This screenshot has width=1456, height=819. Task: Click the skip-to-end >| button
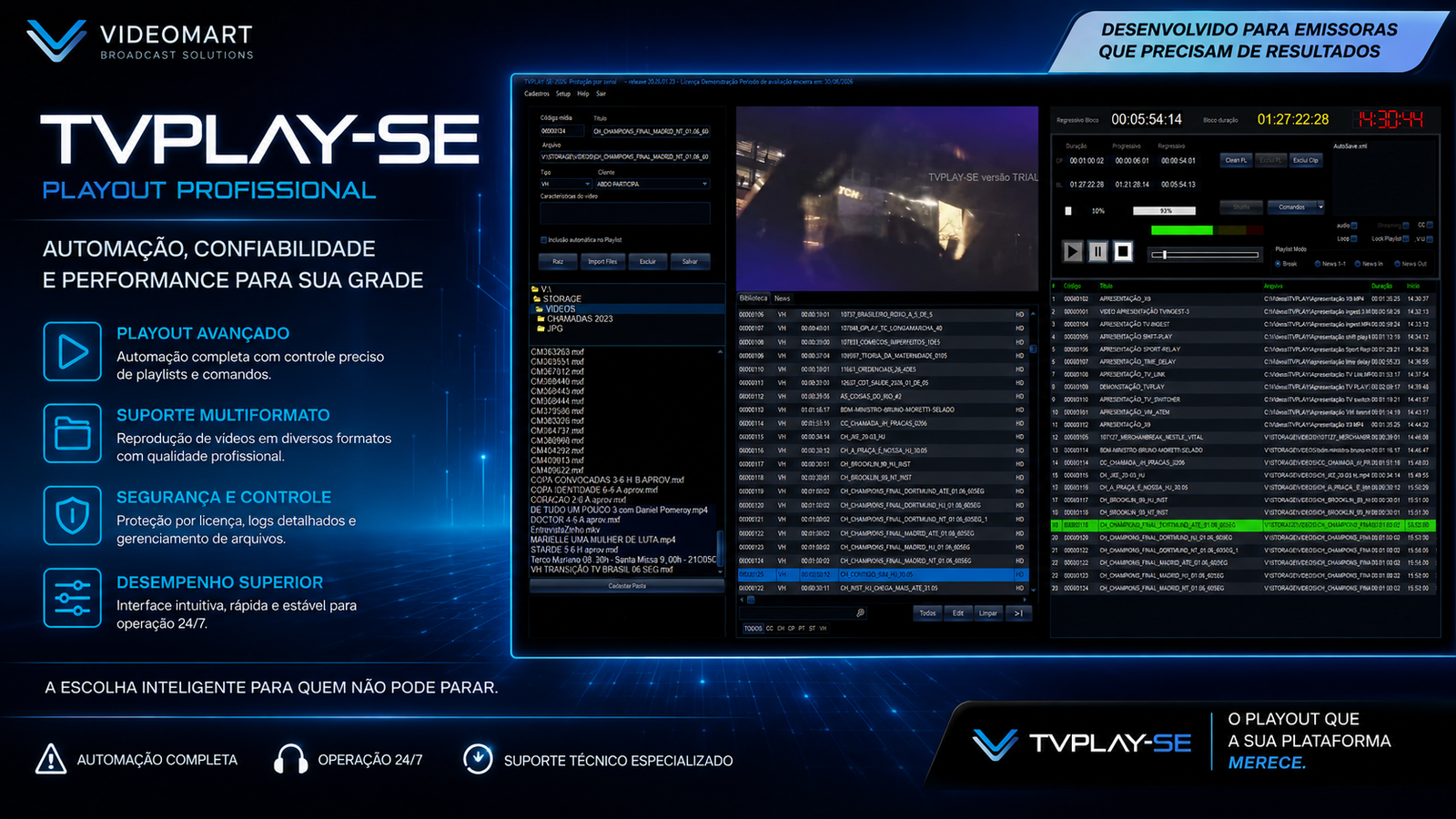coord(1017,613)
